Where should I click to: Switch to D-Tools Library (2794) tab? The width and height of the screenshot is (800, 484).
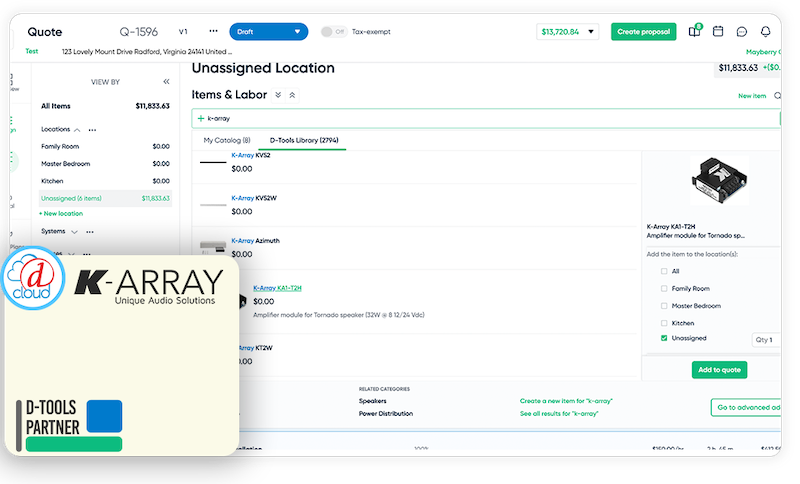[x=304, y=140]
